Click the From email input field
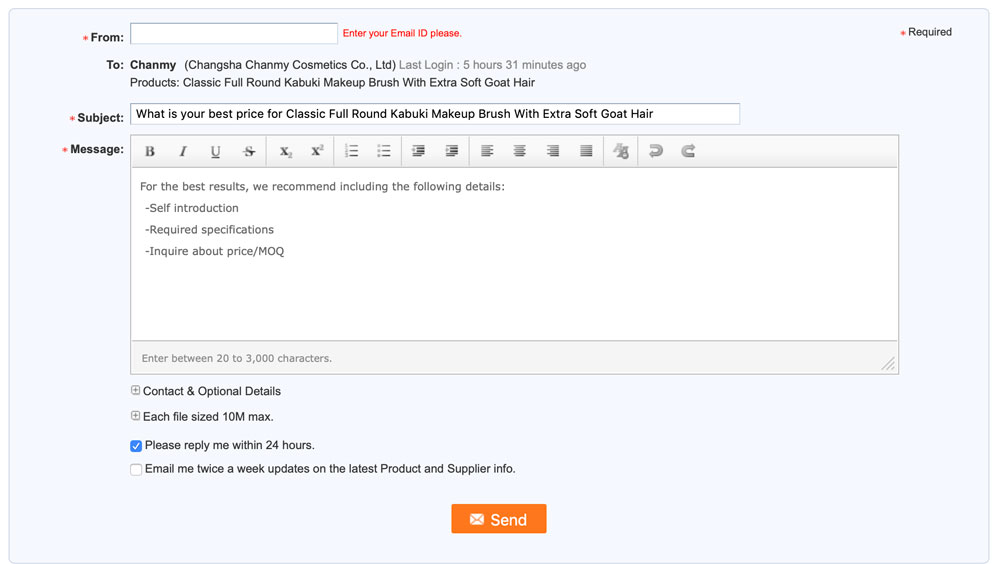The height and width of the screenshot is (564, 1000). (x=234, y=34)
